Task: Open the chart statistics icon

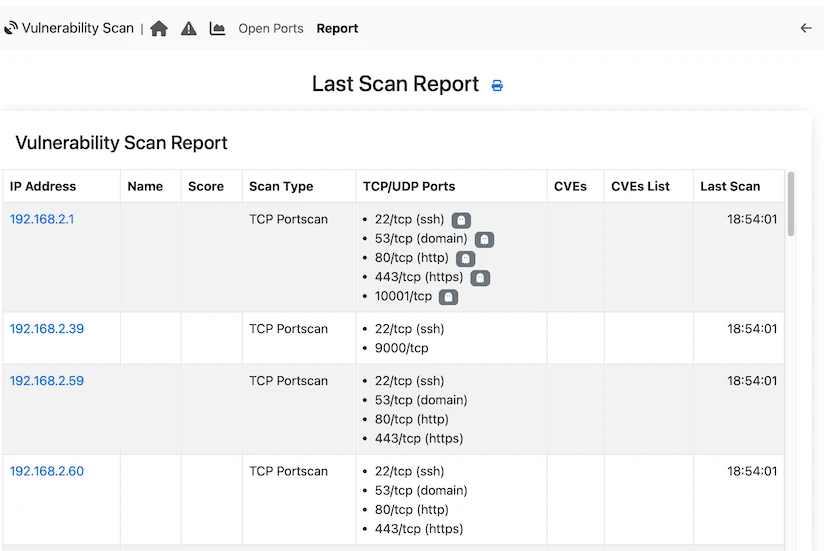Action: coord(217,29)
